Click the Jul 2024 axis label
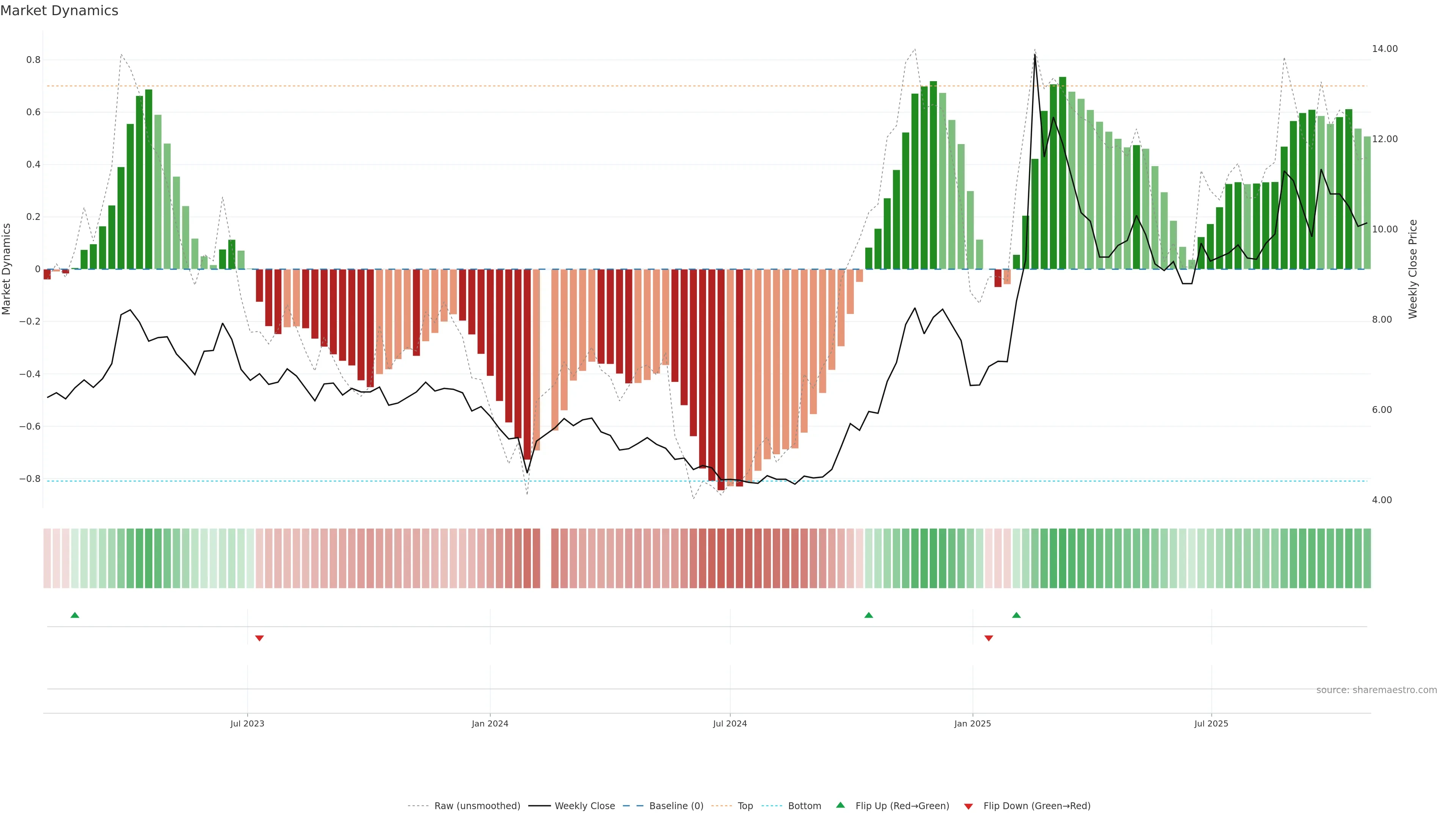The height and width of the screenshot is (819, 1456). [730, 723]
